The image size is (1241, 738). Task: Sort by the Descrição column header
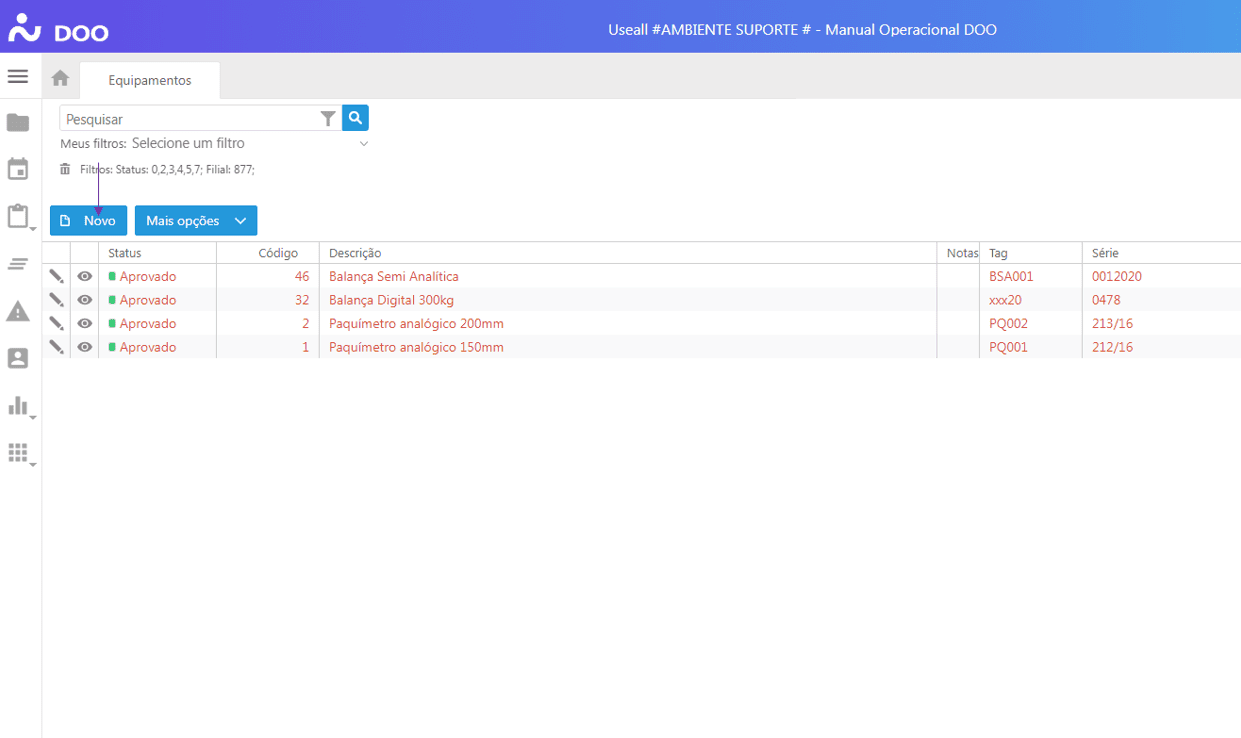[355, 253]
